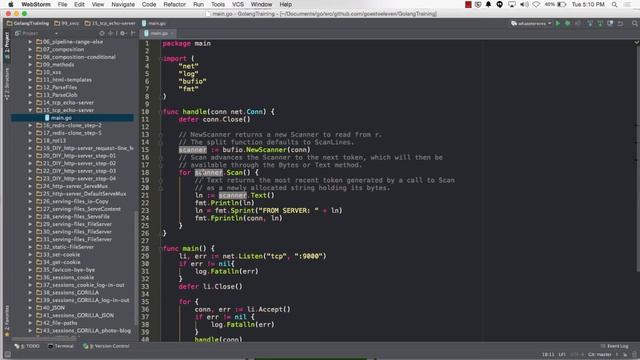Click cursor position indicator in status bar
The height and width of the screenshot is (360, 640).
(548, 355)
